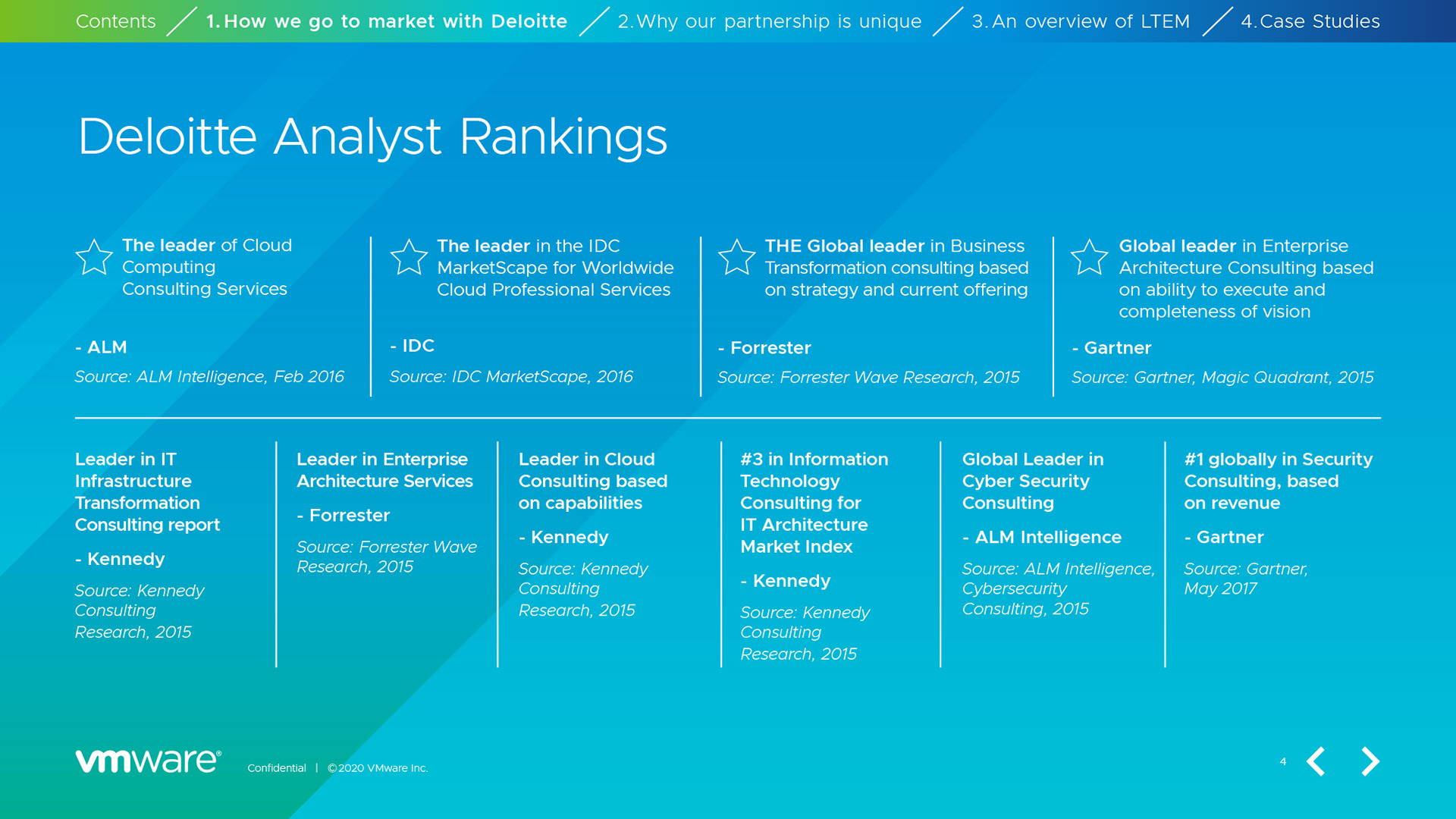Click the ©2020 VMware Inc. footer text
This screenshot has width=1456, height=819.
point(378,768)
